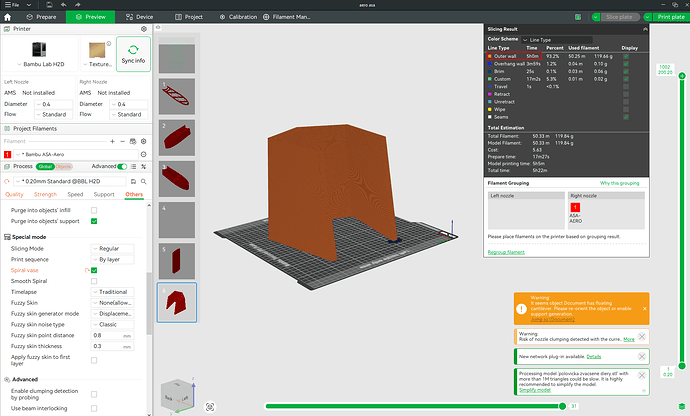Check Apply fuzzy skin to first layer
The height and width of the screenshot is (416, 690).
[94, 361]
